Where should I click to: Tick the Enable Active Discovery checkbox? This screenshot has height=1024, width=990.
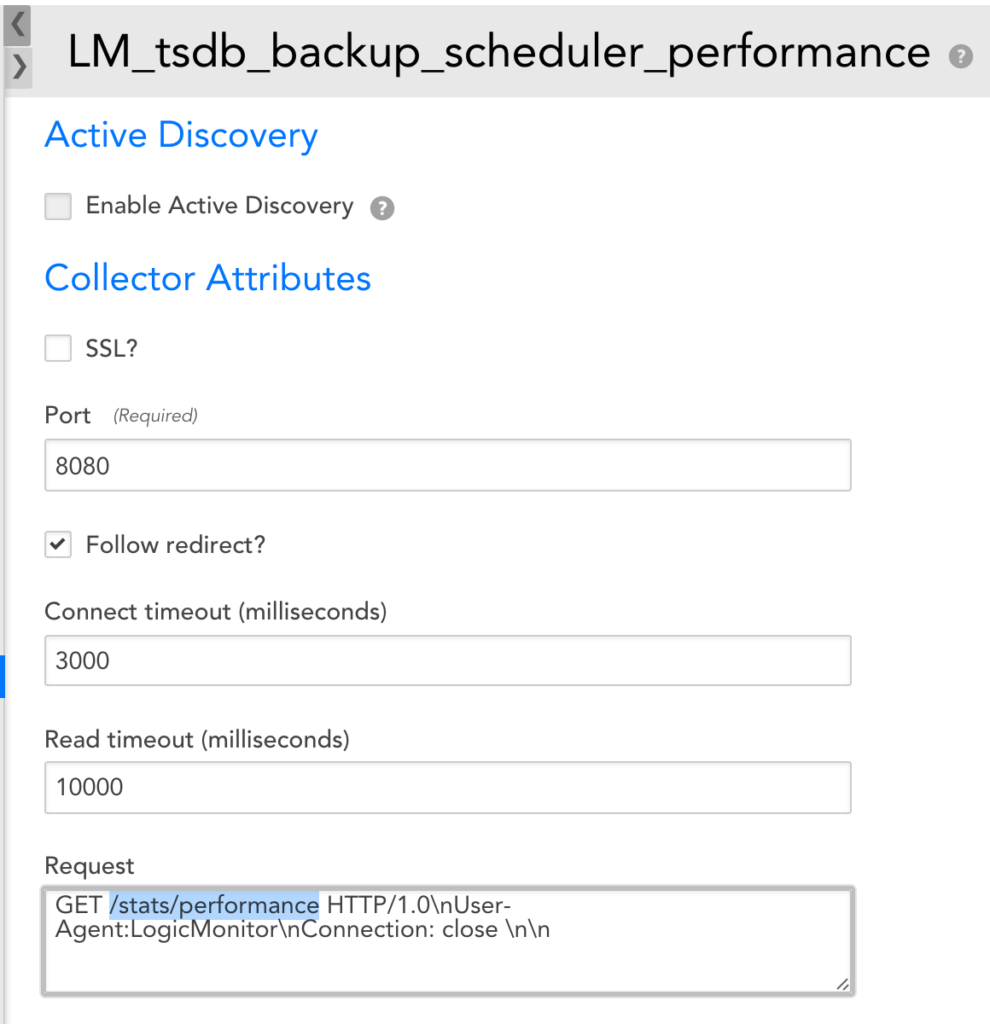click(58, 207)
